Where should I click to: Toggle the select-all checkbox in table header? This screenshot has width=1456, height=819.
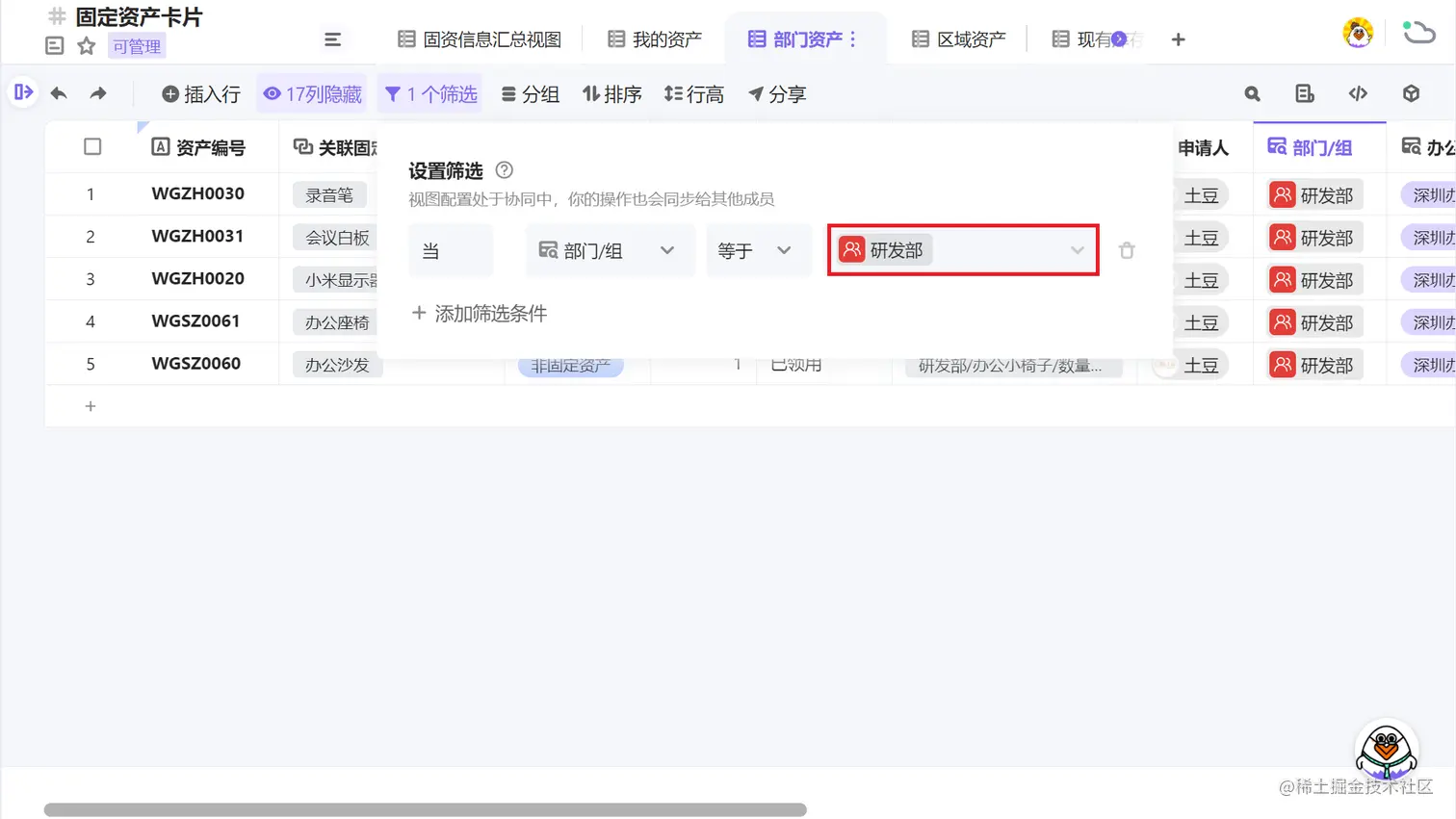[92, 145]
